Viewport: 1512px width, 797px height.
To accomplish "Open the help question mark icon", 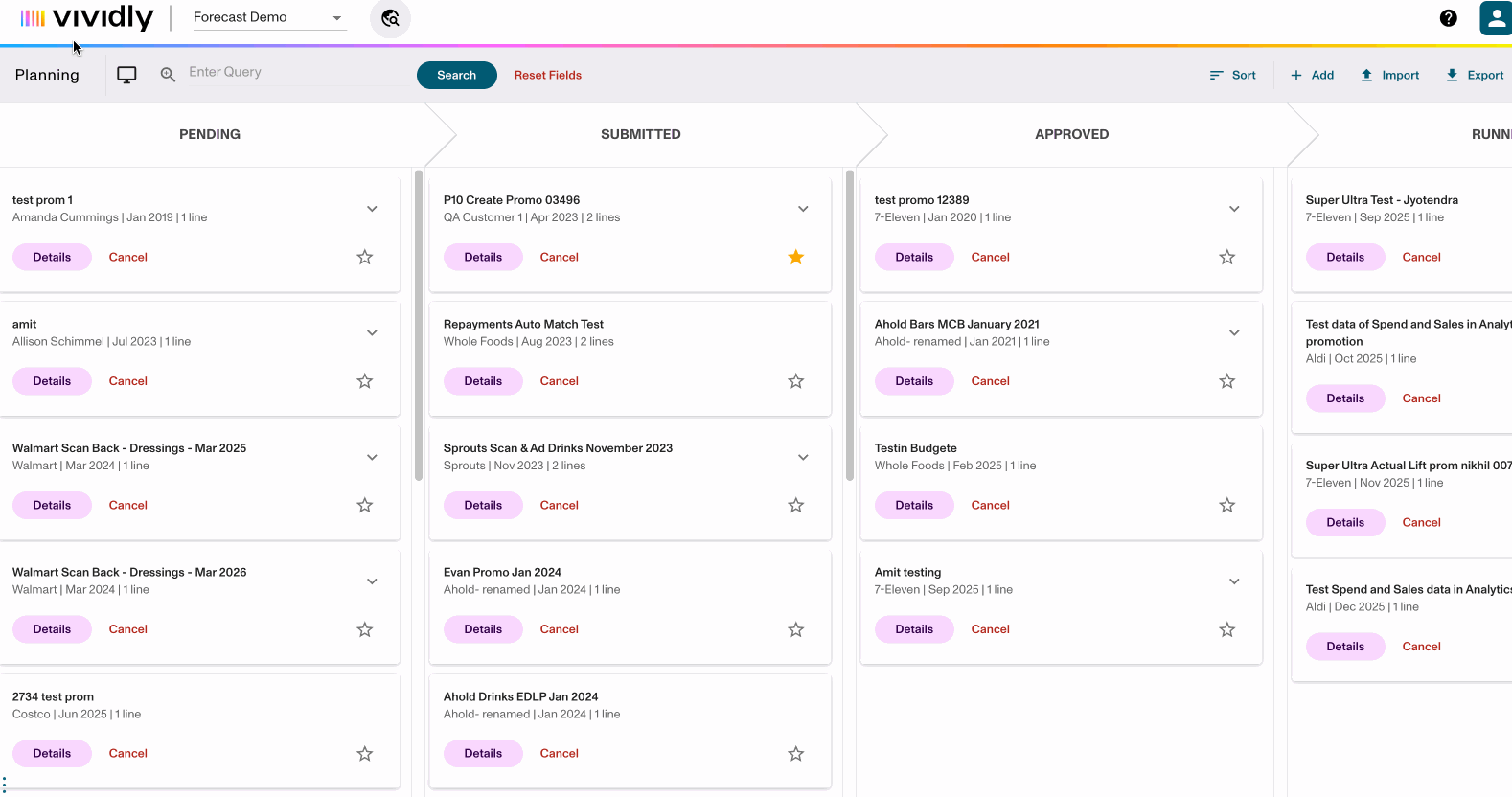I will (1448, 18).
